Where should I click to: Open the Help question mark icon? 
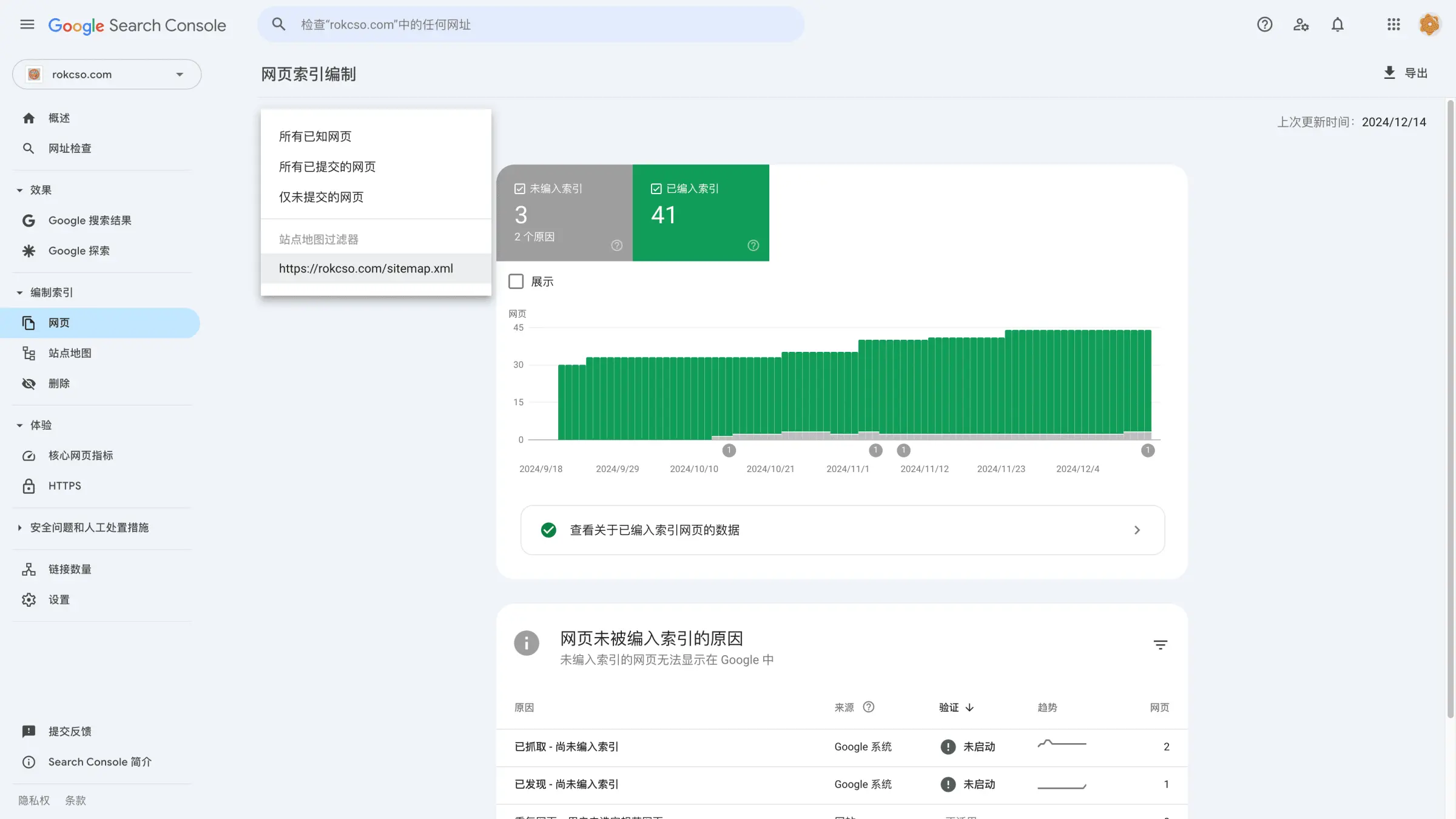[x=1265, y=25]
